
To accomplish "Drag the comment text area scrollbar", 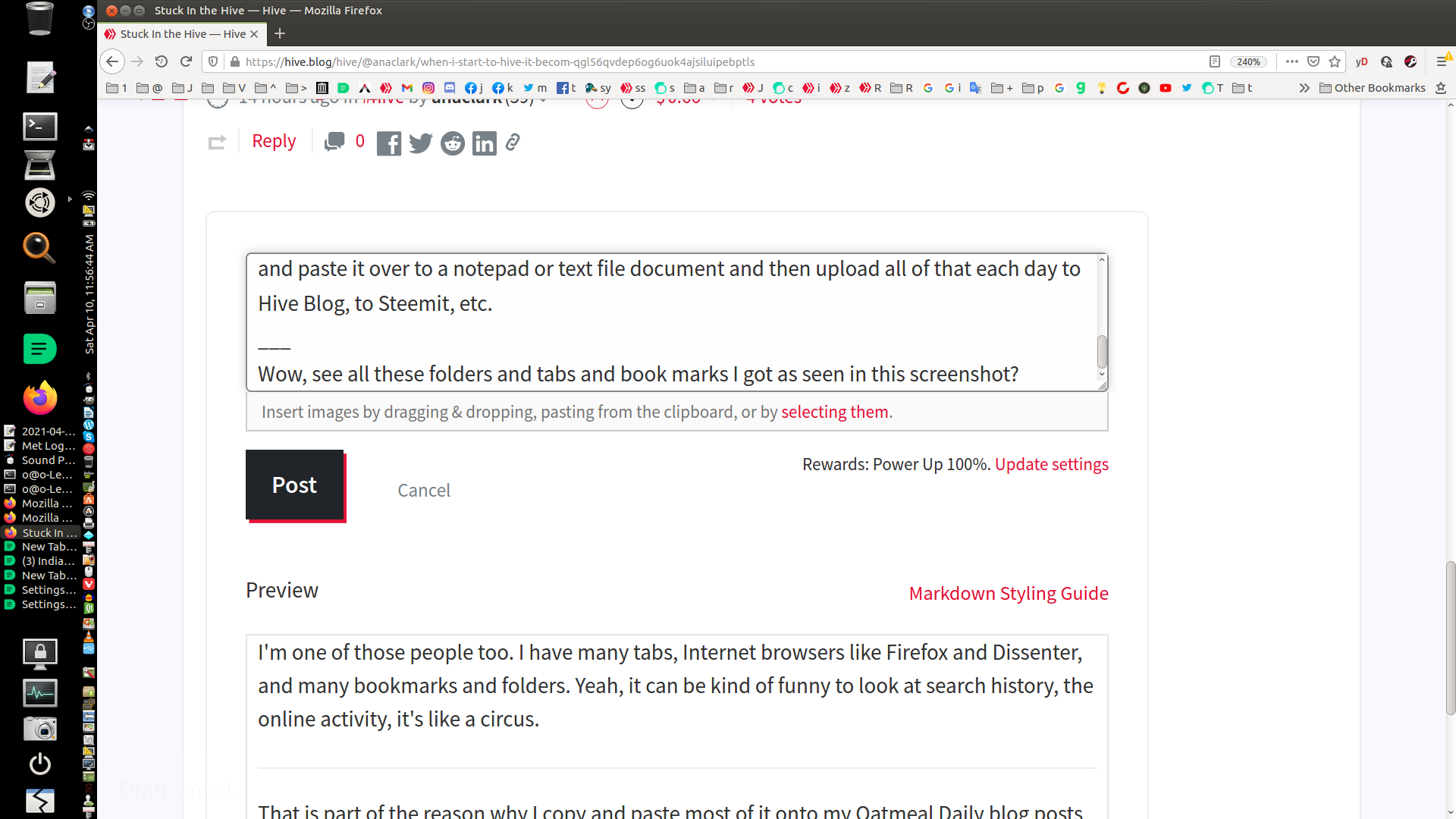I will tap(1101, 350).
